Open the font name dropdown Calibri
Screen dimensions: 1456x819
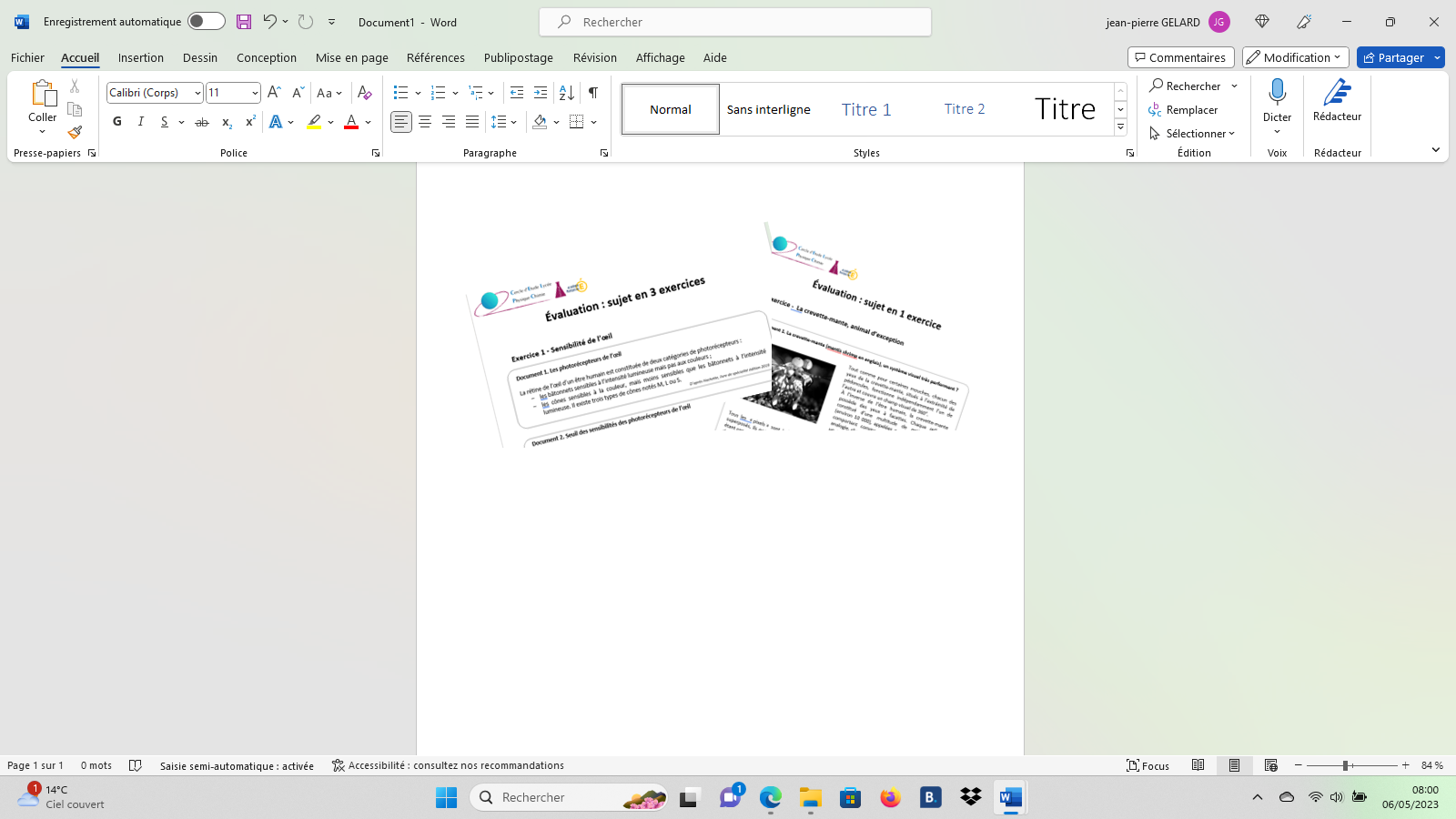(197, 93)
